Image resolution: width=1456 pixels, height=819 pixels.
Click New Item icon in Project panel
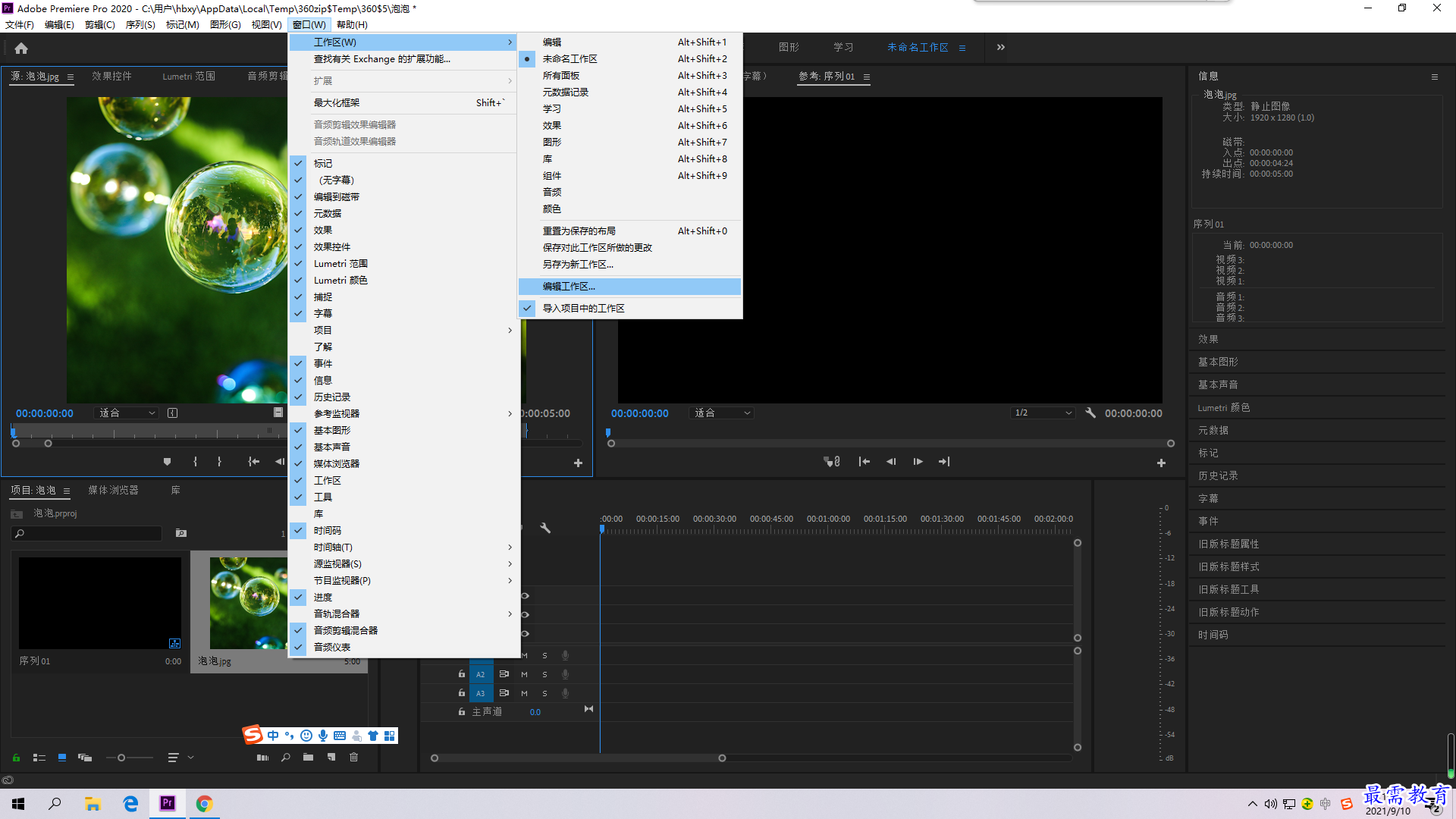pos(331,758)
